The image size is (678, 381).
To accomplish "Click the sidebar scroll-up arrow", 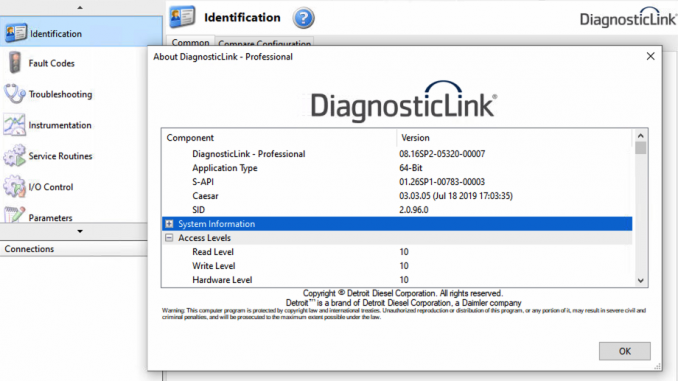I will pos(80,8).
